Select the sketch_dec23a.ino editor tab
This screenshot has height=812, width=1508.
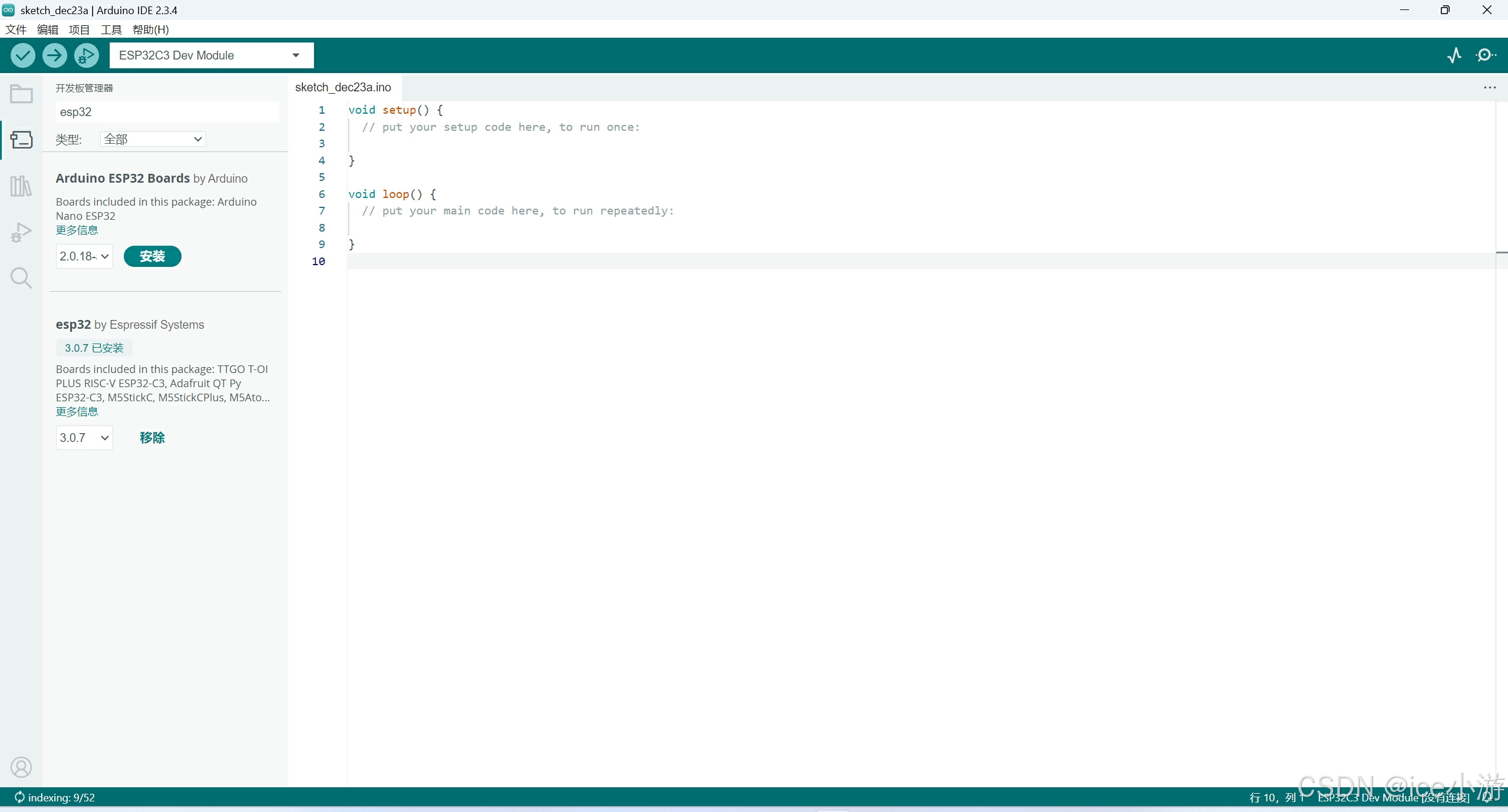point(343,87)
